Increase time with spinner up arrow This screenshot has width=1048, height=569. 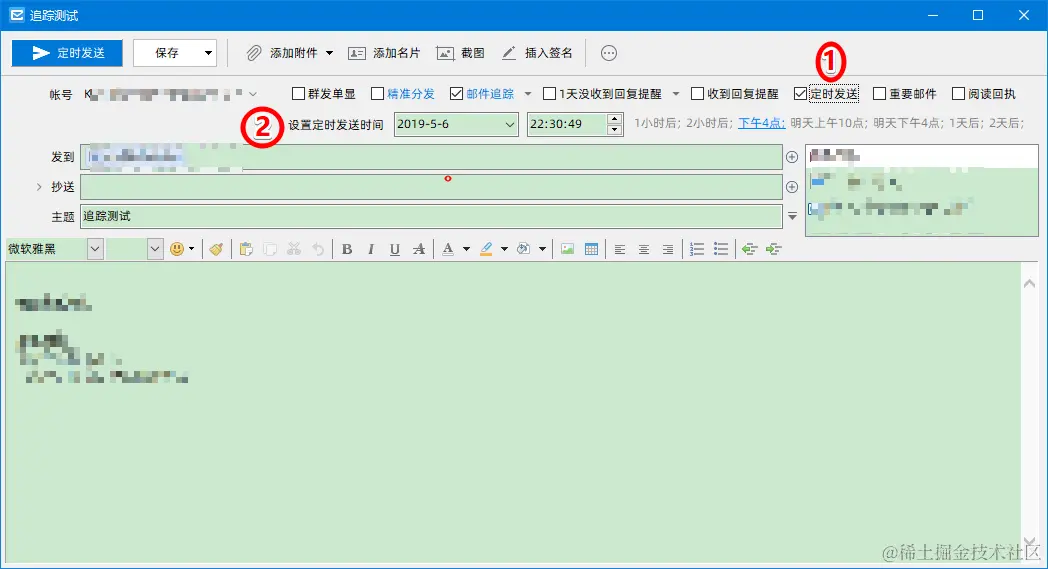coord(615,119)
